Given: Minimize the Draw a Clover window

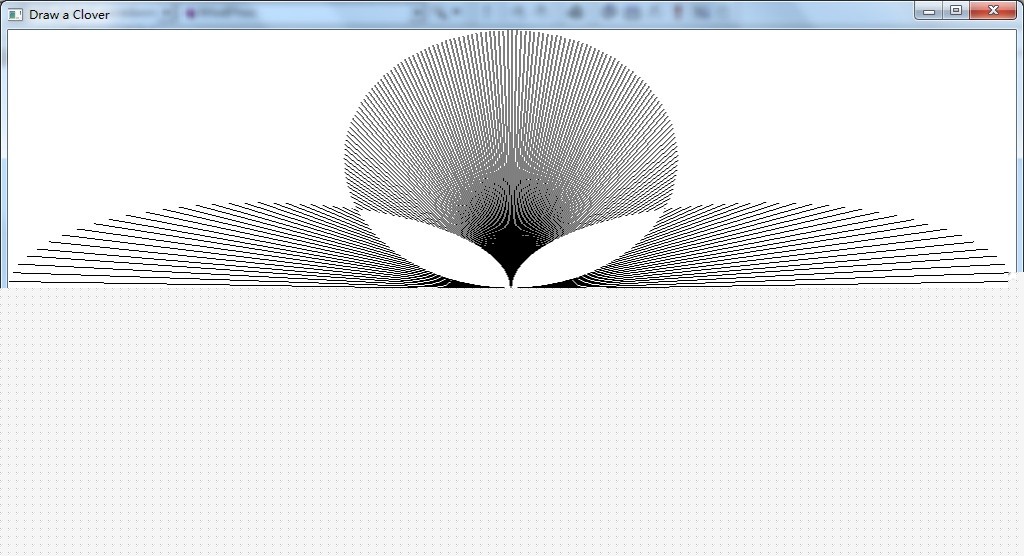Looking at the screenshot, I should [929, 10].
